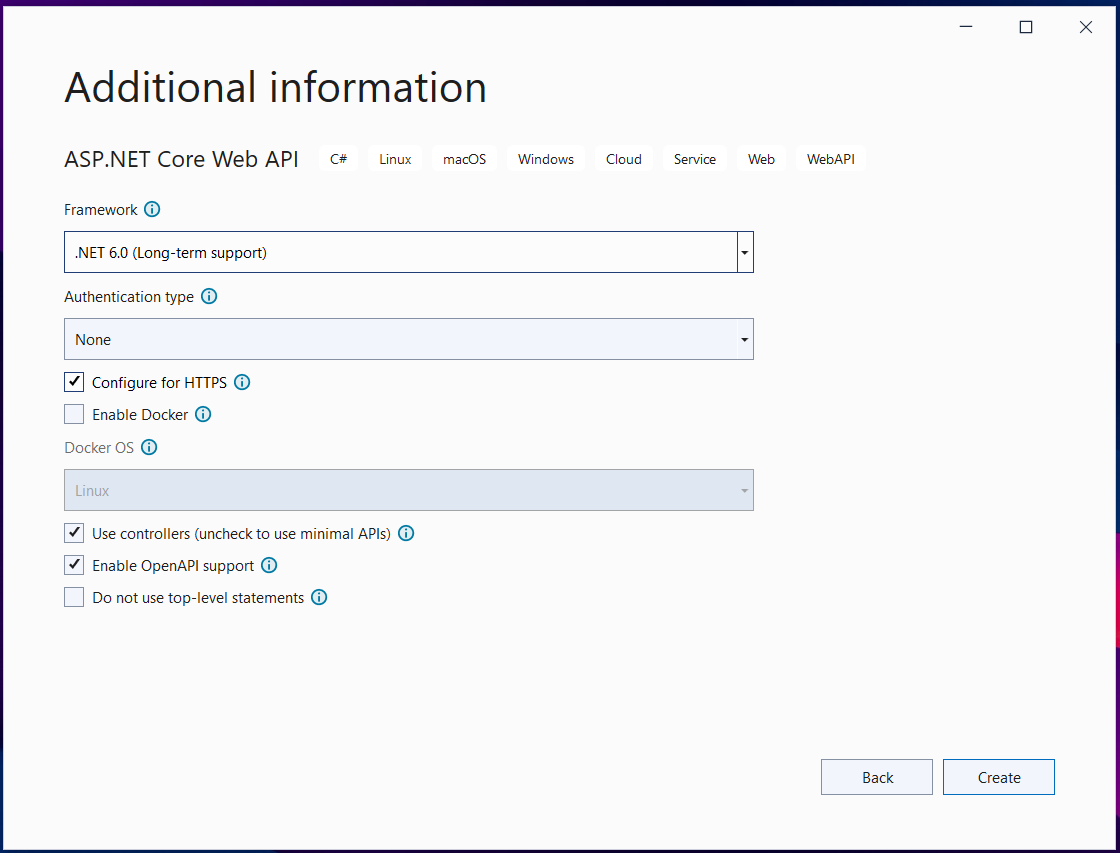1120x853 pixels.
Task: Click the ASP.NET Core Web API title
Action: [x=181, y=159]
